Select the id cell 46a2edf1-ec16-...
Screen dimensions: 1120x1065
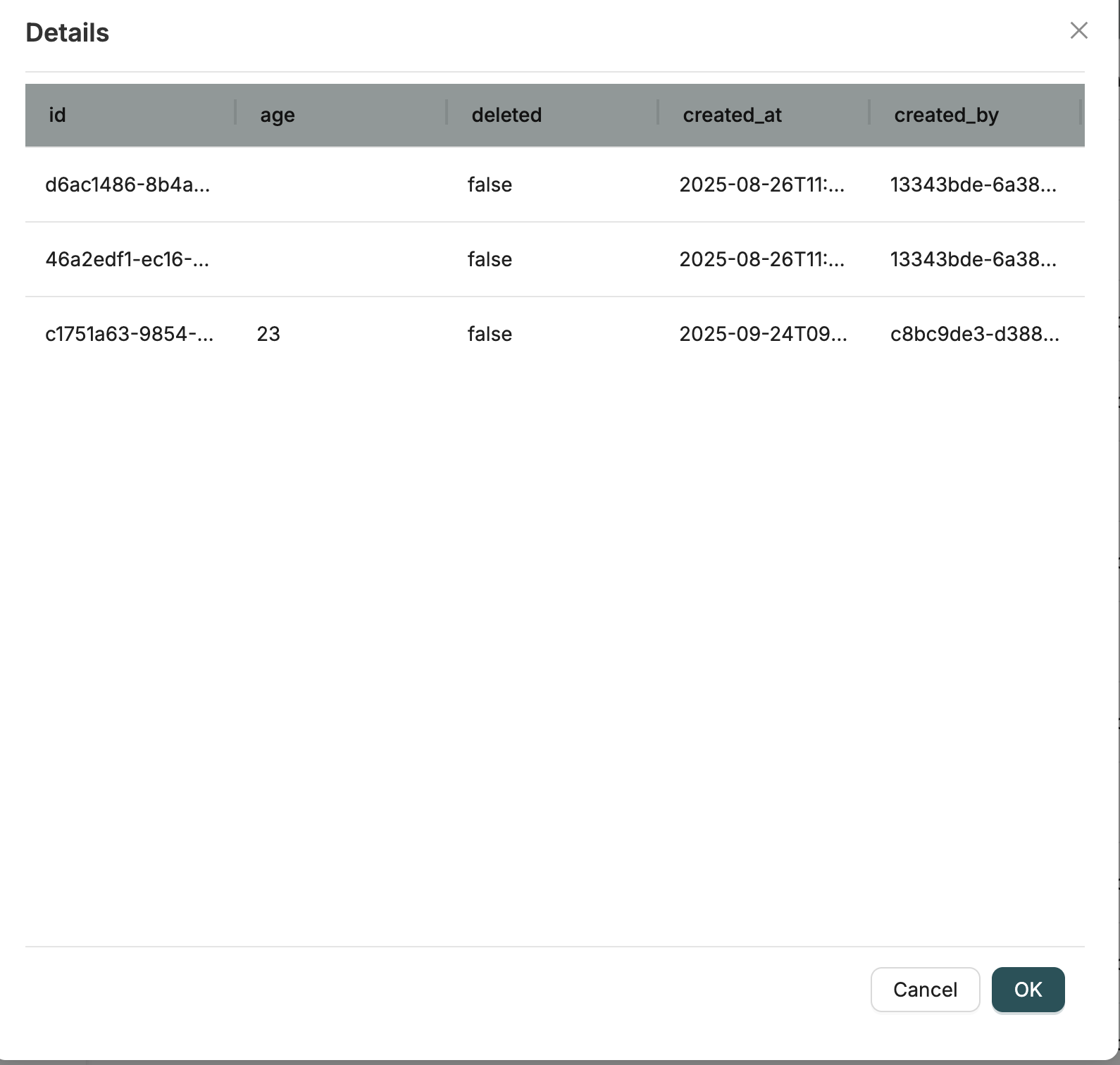pos(130,259)
